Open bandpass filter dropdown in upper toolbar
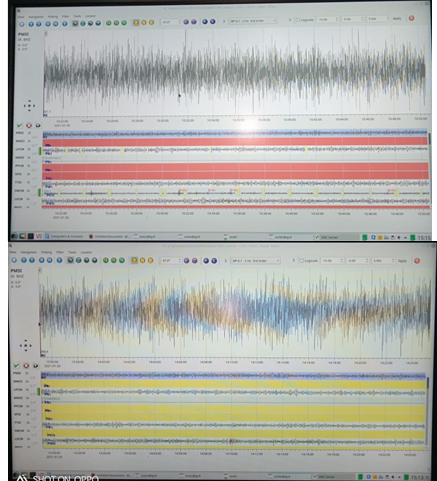This screenshot has width=437, height=481. tap(253, 21)
